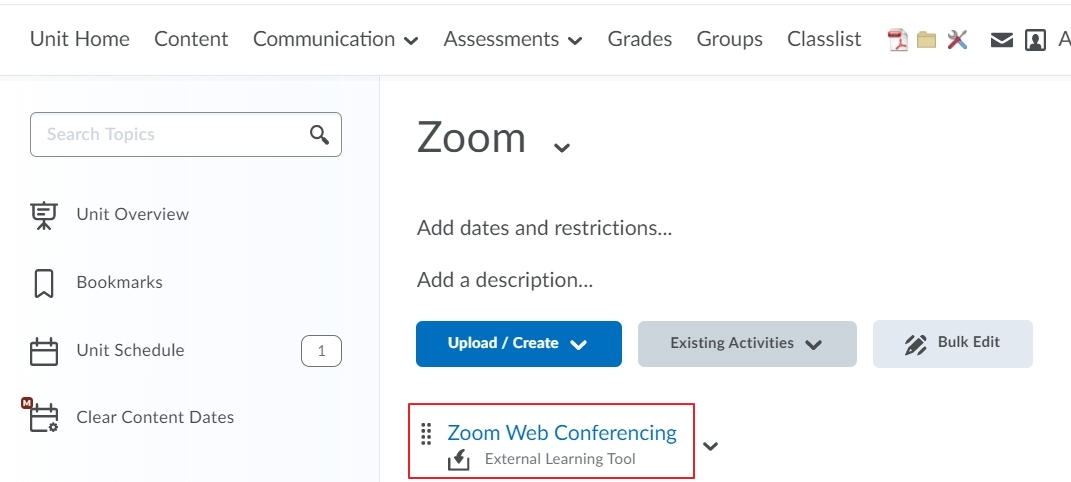The image size is (1071, 482).
Task: Open the yellow folder icon in navbar
Action: (926, 40)
